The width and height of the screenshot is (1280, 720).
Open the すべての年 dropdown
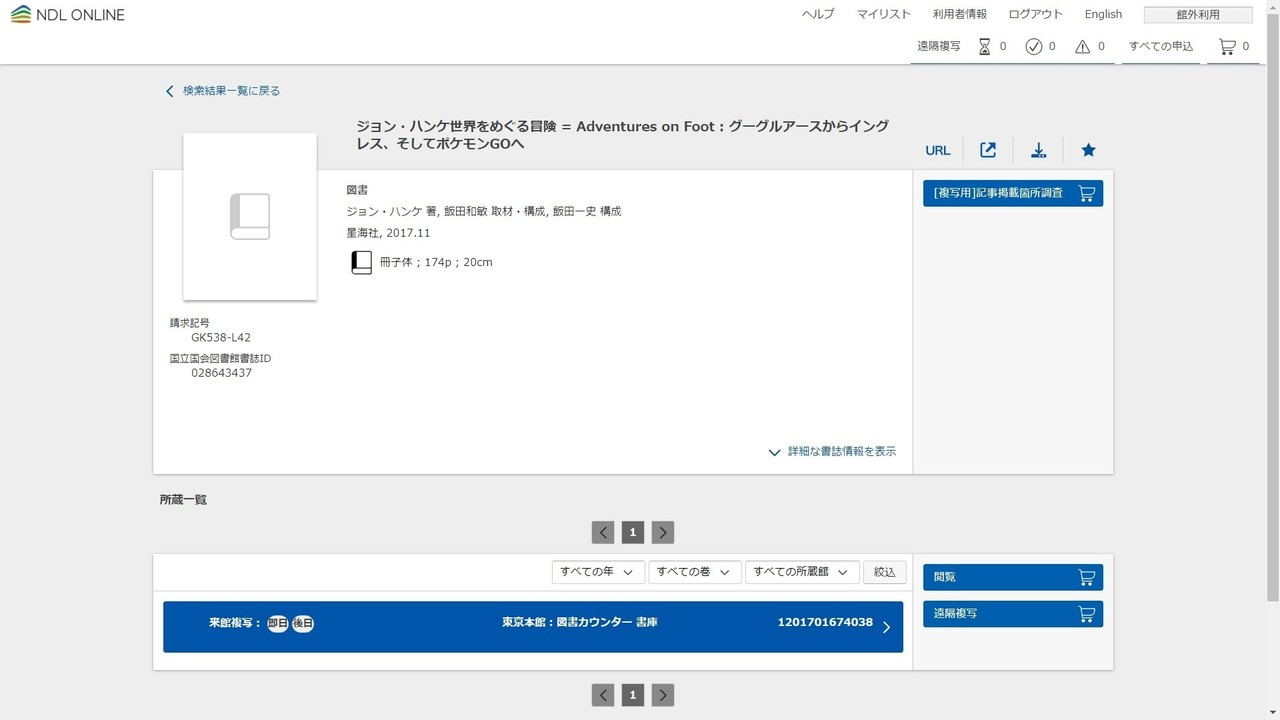[x=598, y=572]
